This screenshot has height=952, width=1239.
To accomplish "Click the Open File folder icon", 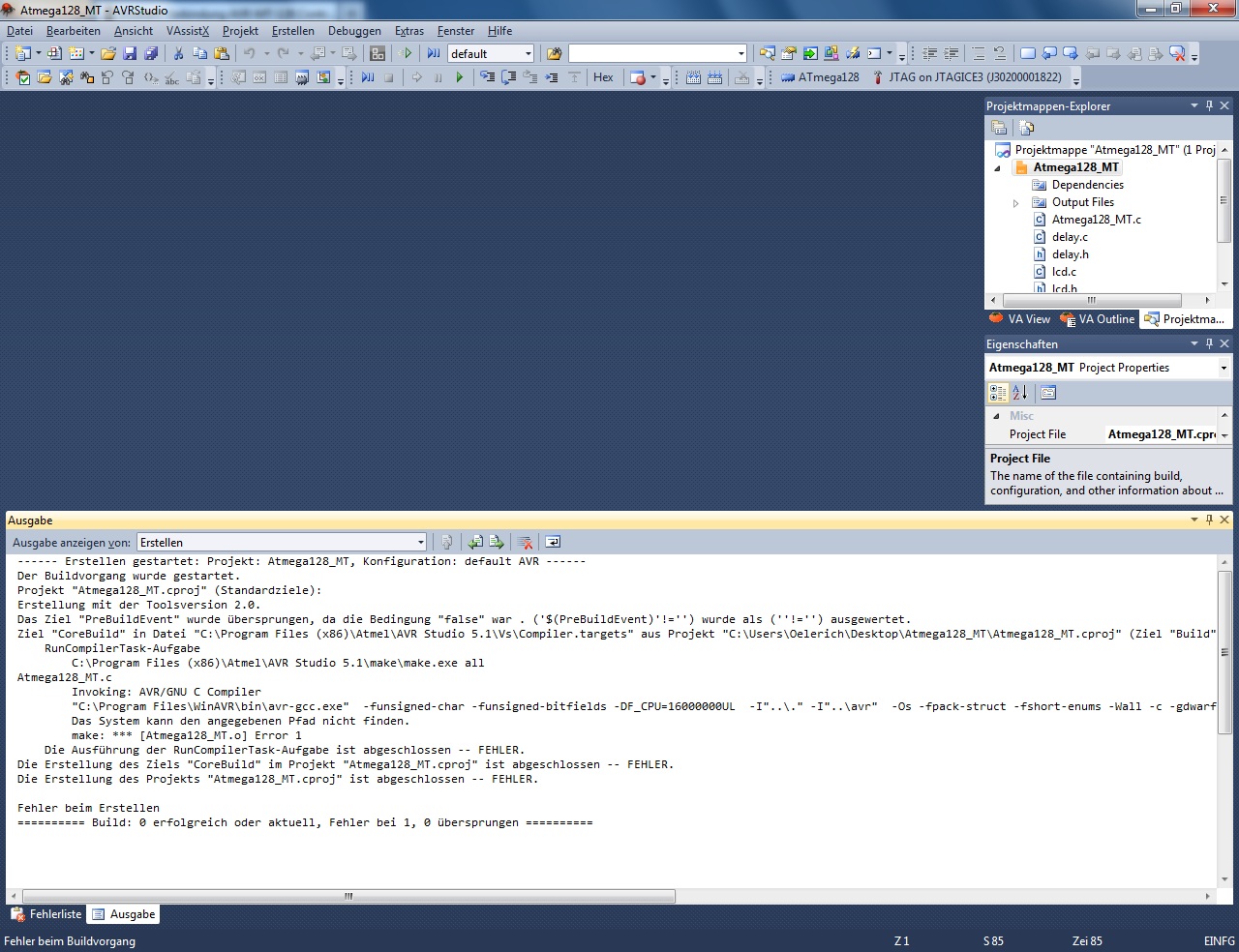I will point(108,53).
